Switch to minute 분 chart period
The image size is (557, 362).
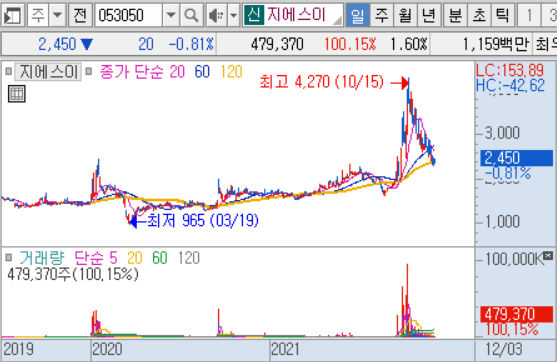(455, 15)
